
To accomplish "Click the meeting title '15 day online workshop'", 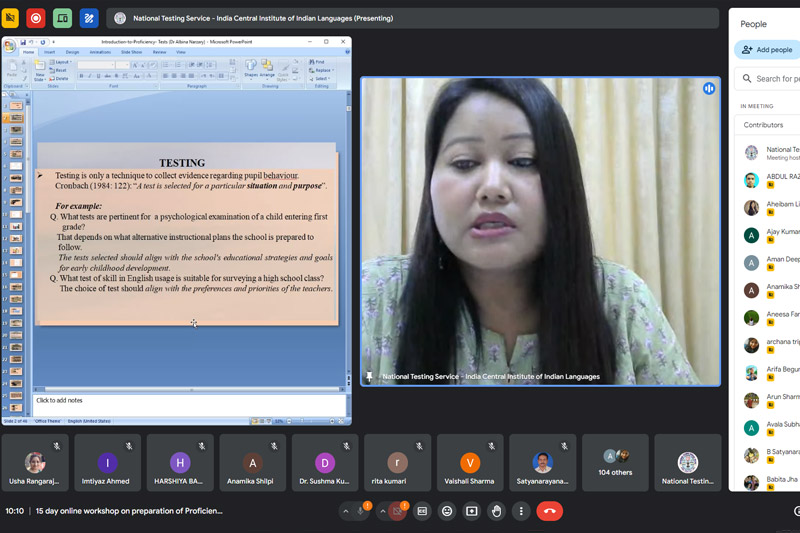I will pyautogui.click(x=129, y=511).
